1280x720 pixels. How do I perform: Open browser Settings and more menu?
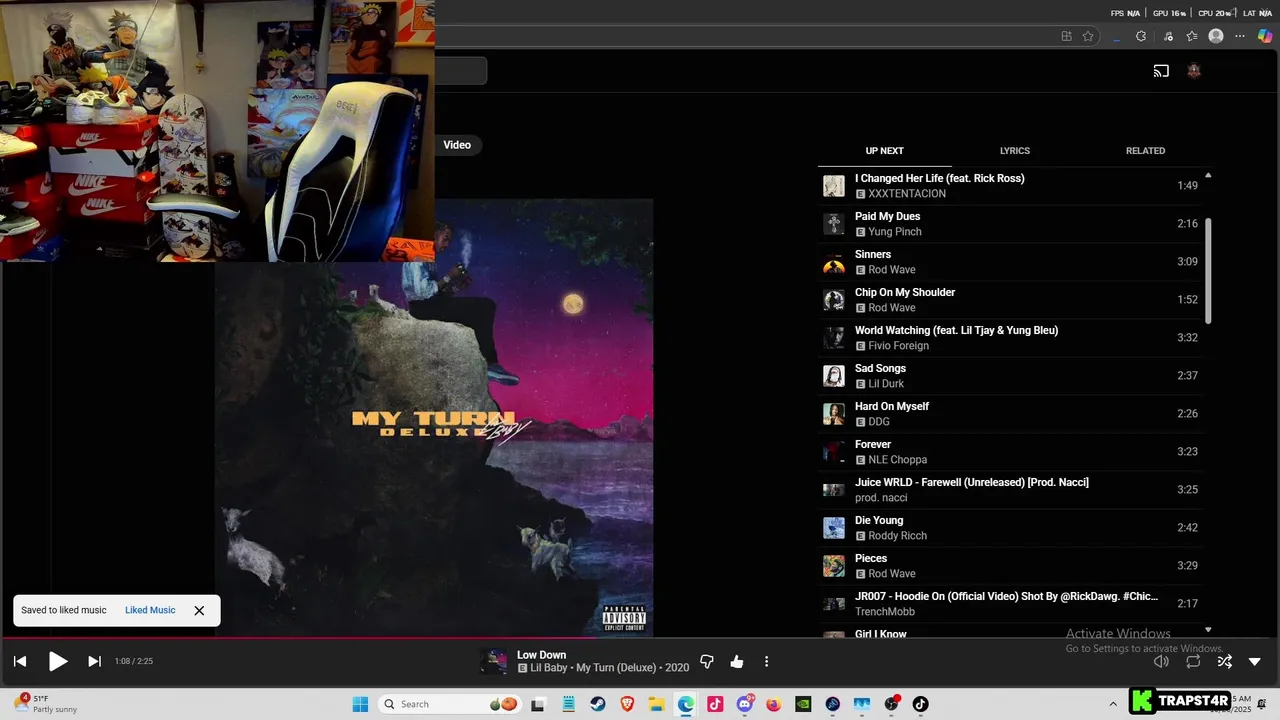tap(1240, 36)
